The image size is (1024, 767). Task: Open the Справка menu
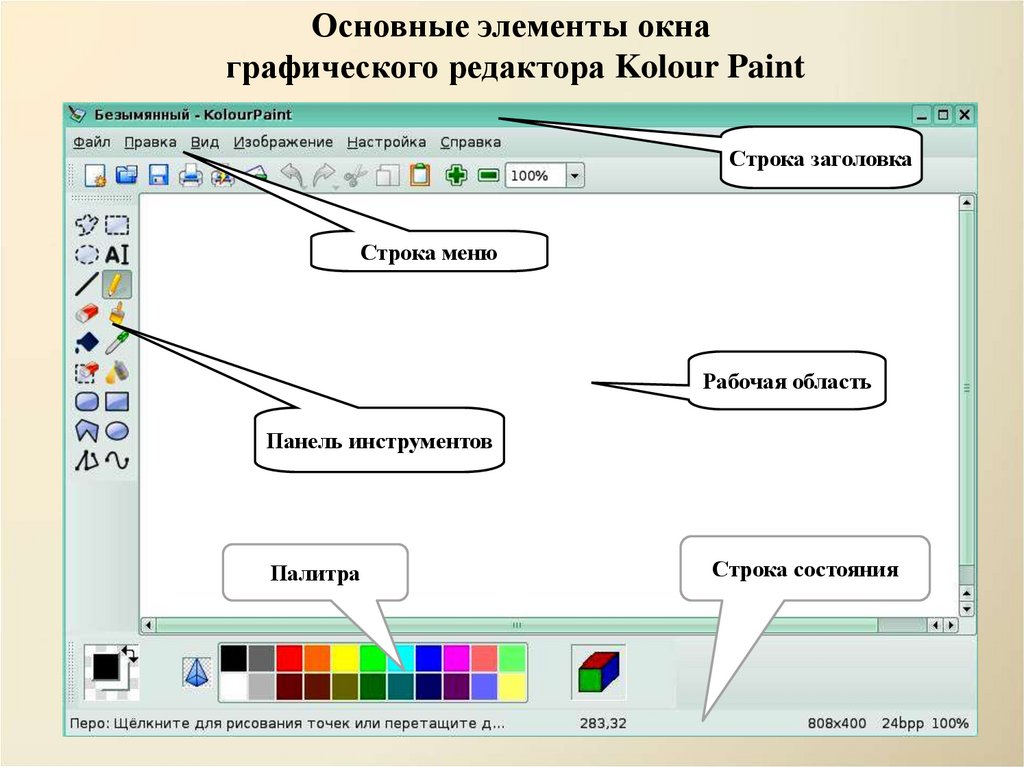point(471,142)
